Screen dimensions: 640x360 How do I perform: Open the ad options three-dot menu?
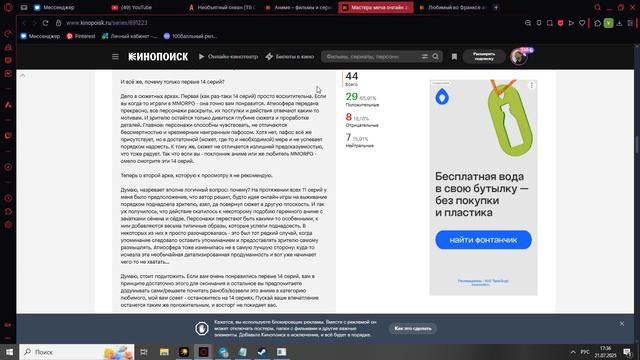[x=531, y=85]
